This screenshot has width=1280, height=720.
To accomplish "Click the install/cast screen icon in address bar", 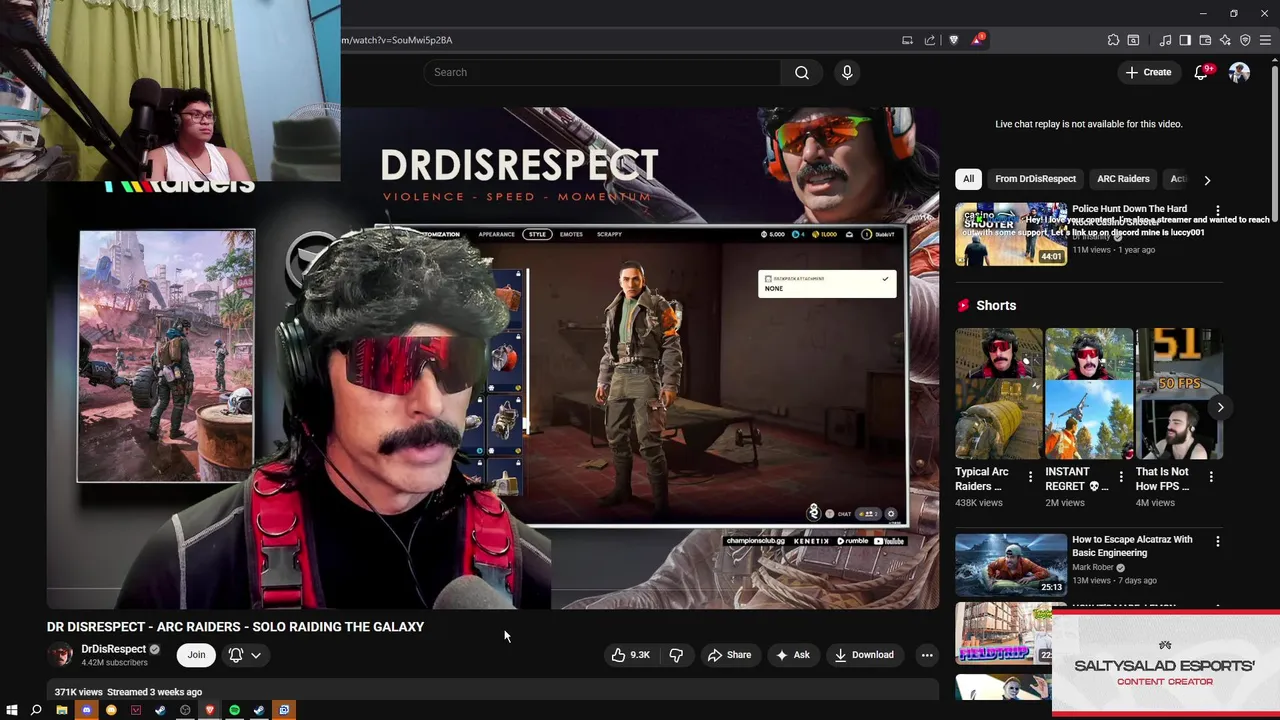I will coord(907,40).
